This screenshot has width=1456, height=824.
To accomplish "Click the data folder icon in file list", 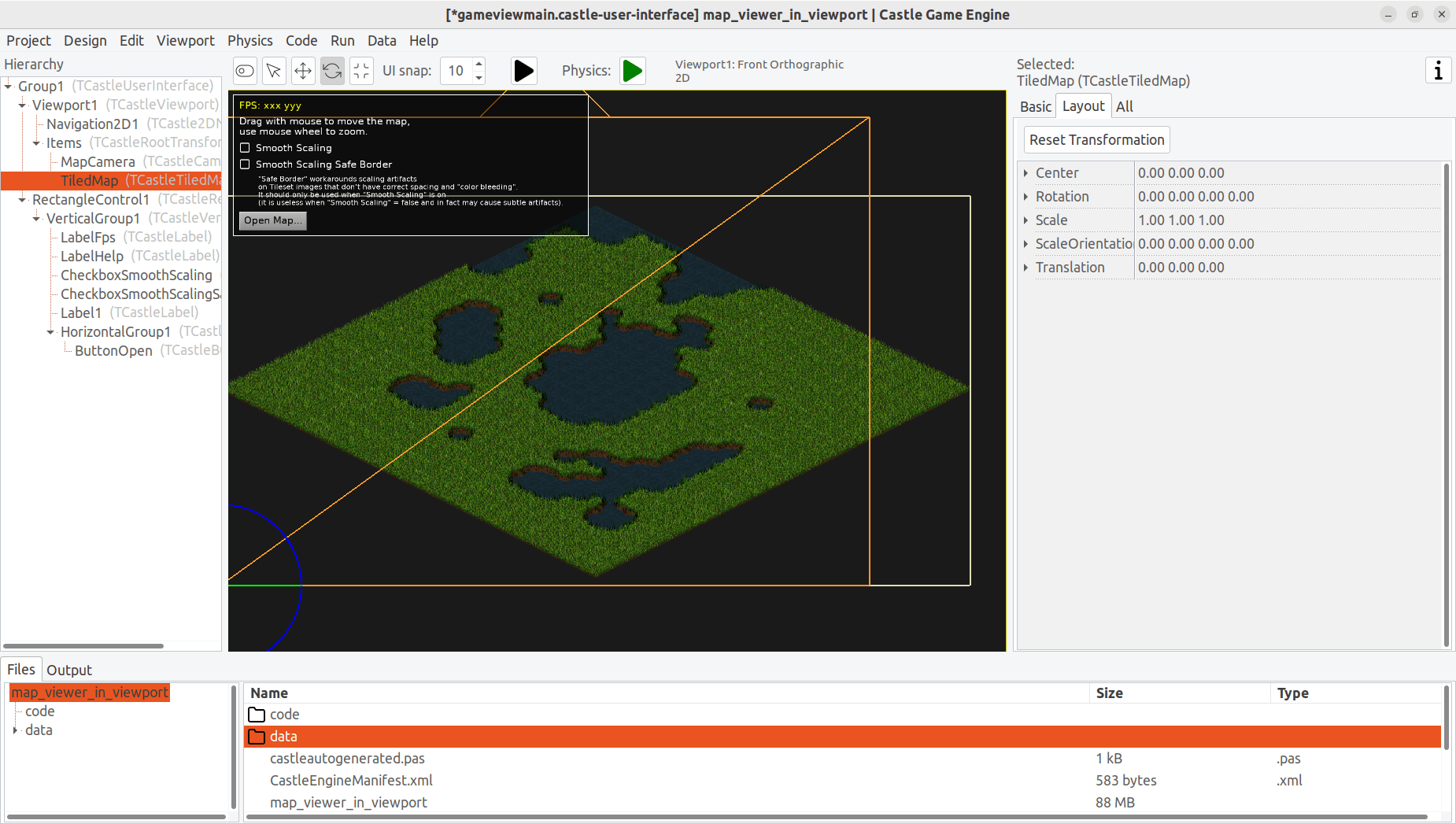I will (x=257, y=737).
